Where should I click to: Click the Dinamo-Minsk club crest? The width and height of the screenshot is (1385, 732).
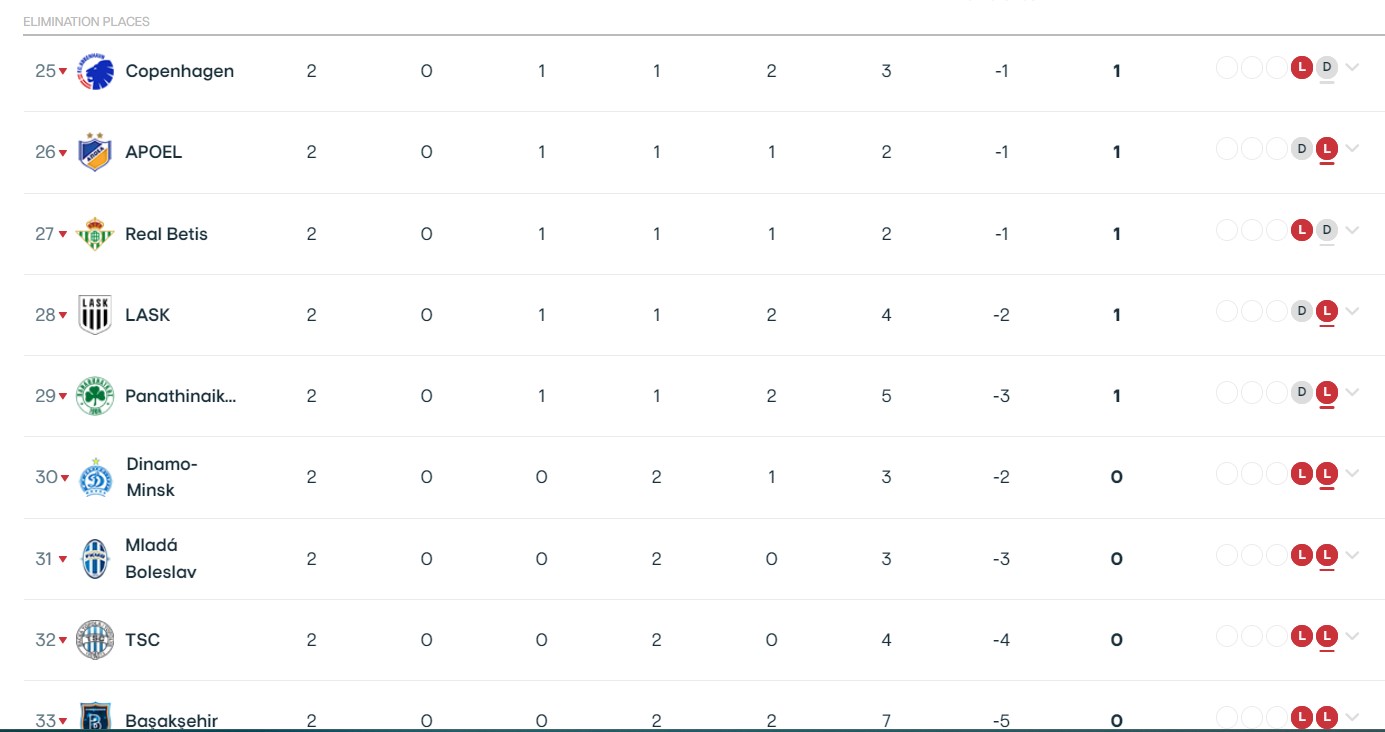[x=96, y=477]
